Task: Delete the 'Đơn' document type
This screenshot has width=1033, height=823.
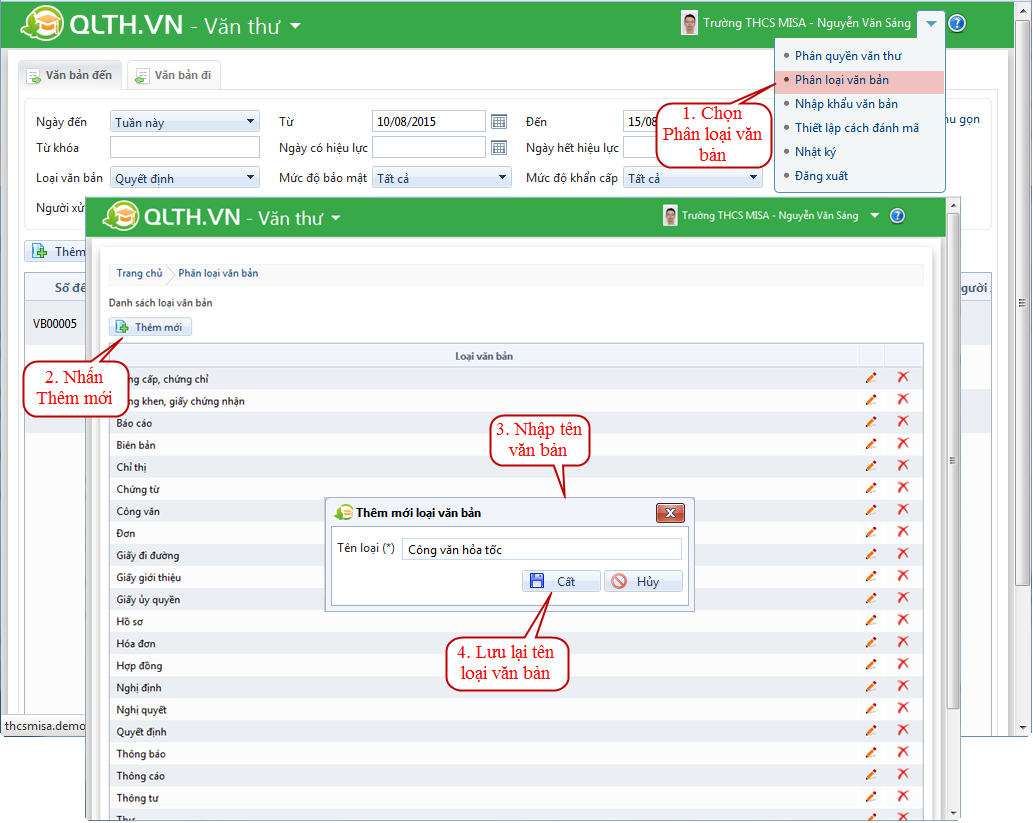Action: pos(903,532)
